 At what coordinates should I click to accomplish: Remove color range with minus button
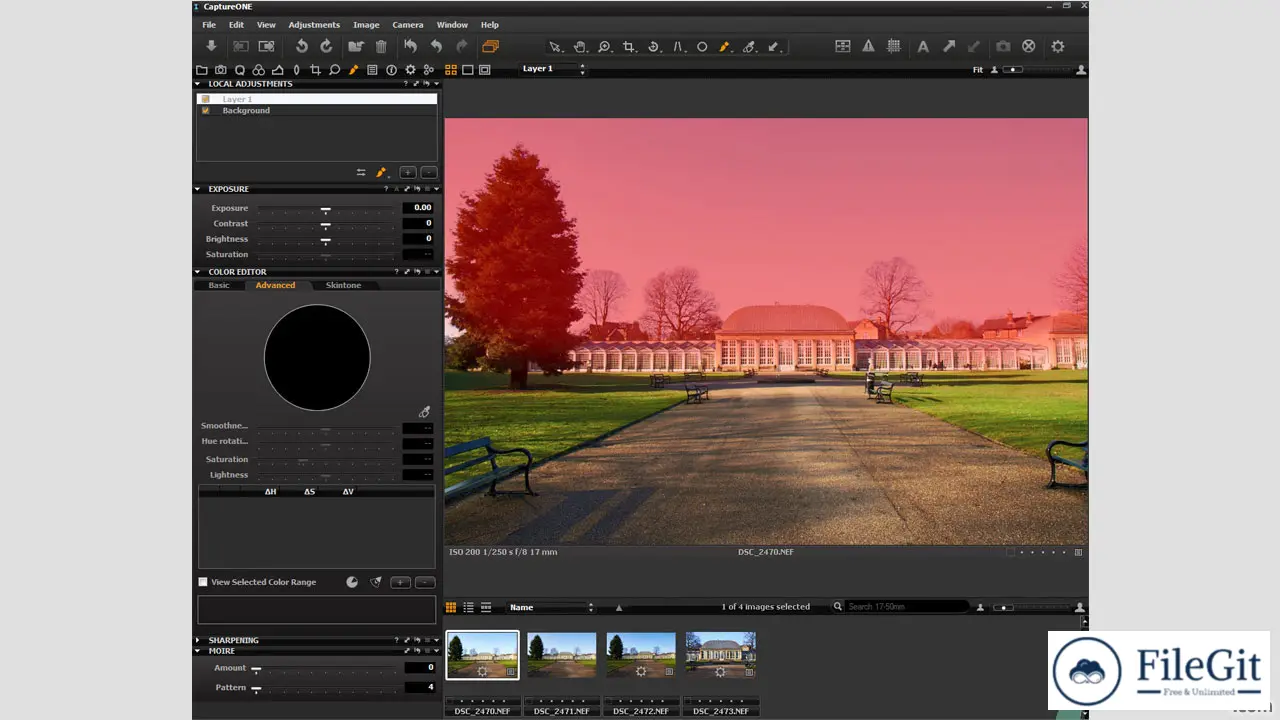tap(425, 582)
